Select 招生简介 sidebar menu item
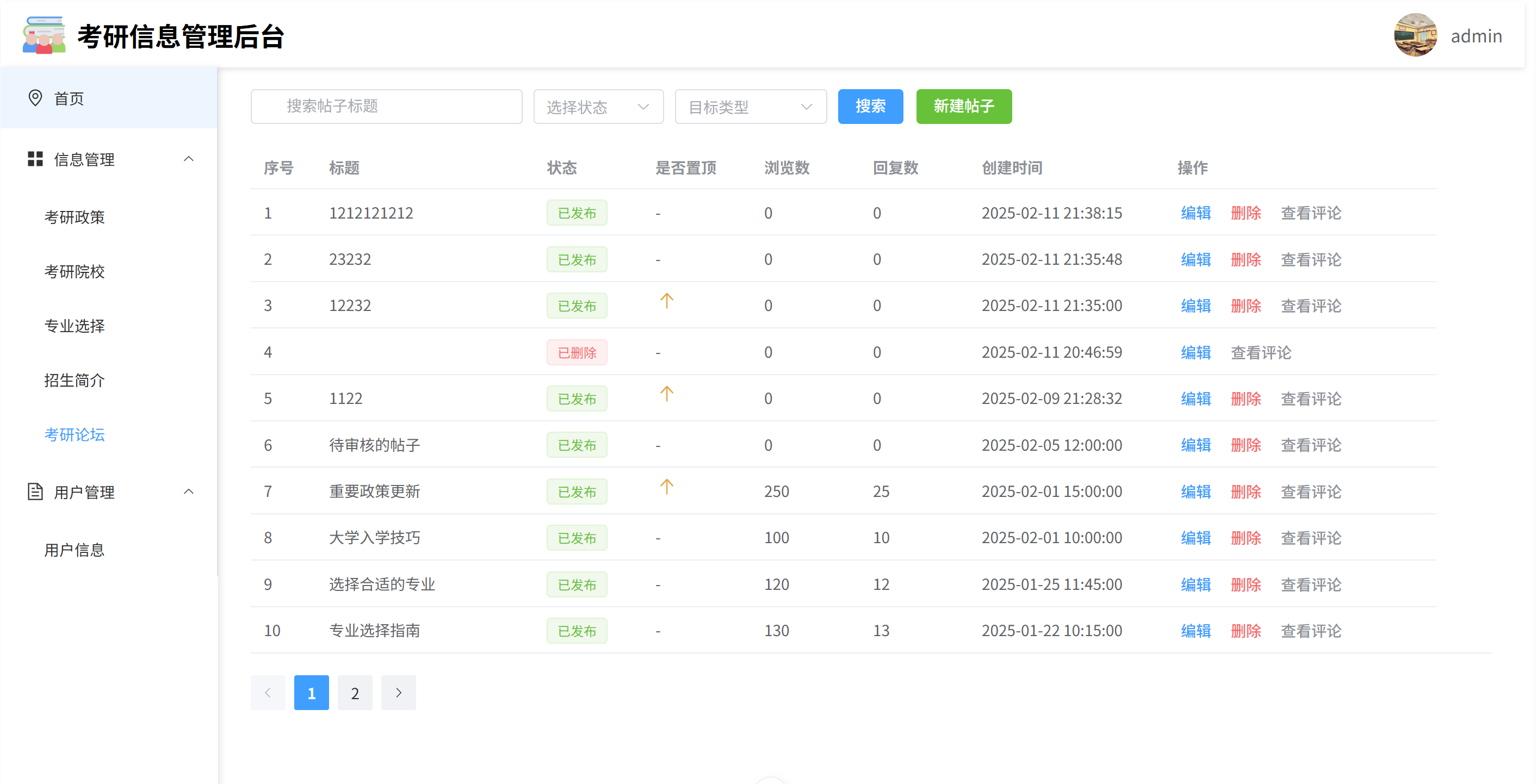 (x=75, y=381)
